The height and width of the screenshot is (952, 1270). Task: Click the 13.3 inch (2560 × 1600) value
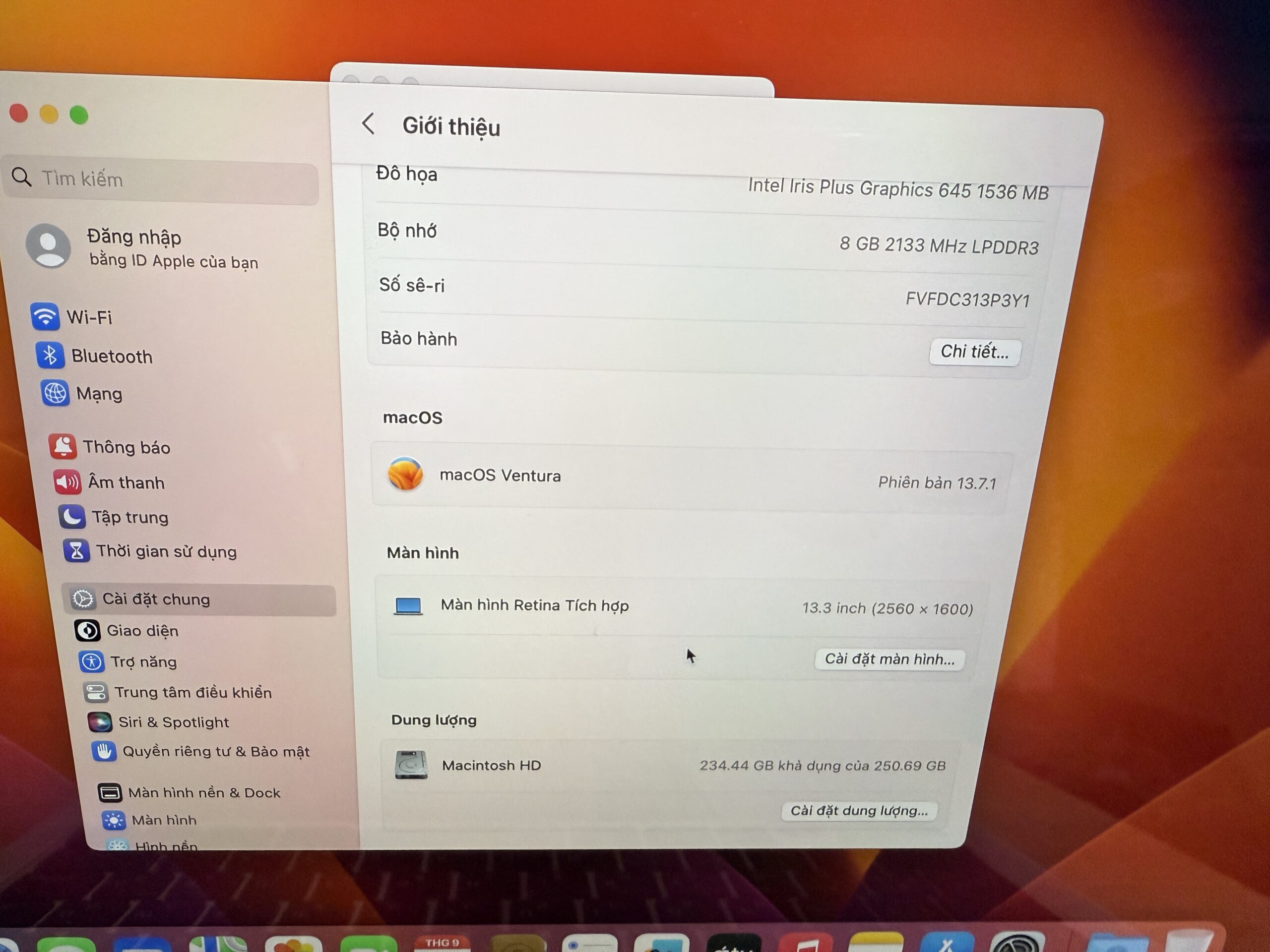point(888,608)
